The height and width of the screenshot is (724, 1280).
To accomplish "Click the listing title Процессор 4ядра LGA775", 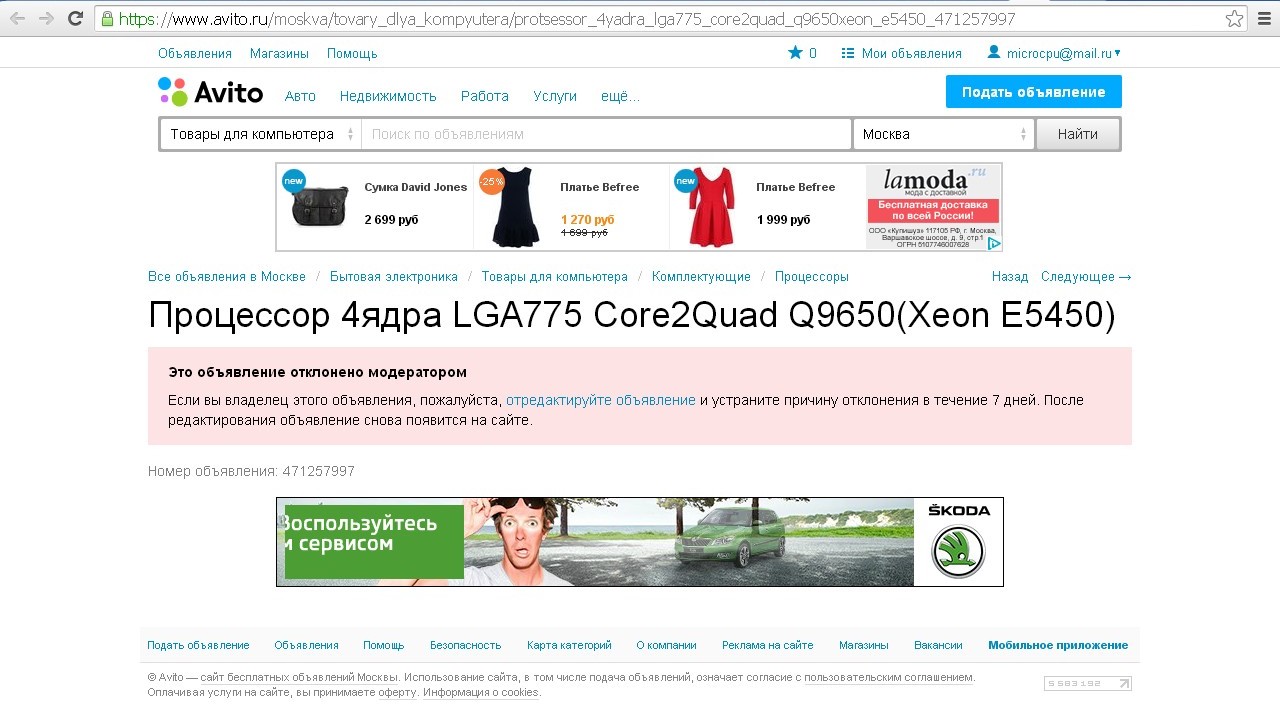I will coord(632,315).
